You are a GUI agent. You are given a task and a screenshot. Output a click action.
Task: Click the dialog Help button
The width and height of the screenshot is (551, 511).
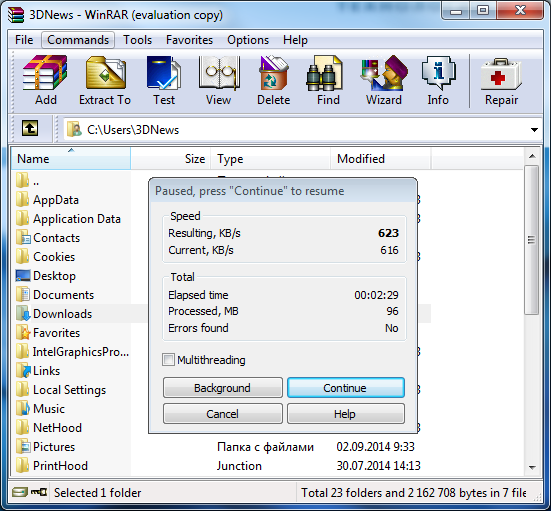click(346, 413)
